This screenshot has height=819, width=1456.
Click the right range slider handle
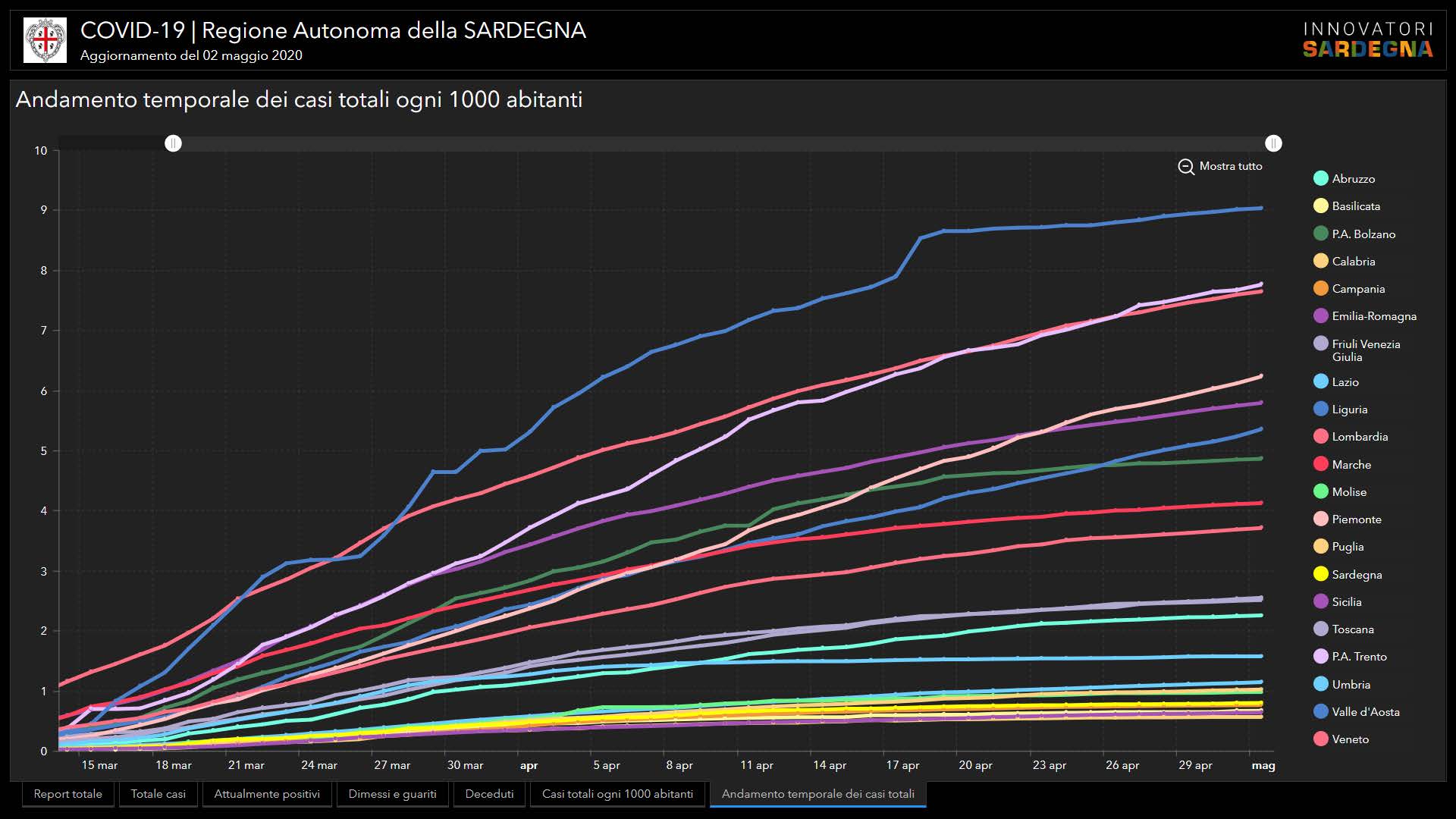pyautogui.click(x=1273, y=143)
